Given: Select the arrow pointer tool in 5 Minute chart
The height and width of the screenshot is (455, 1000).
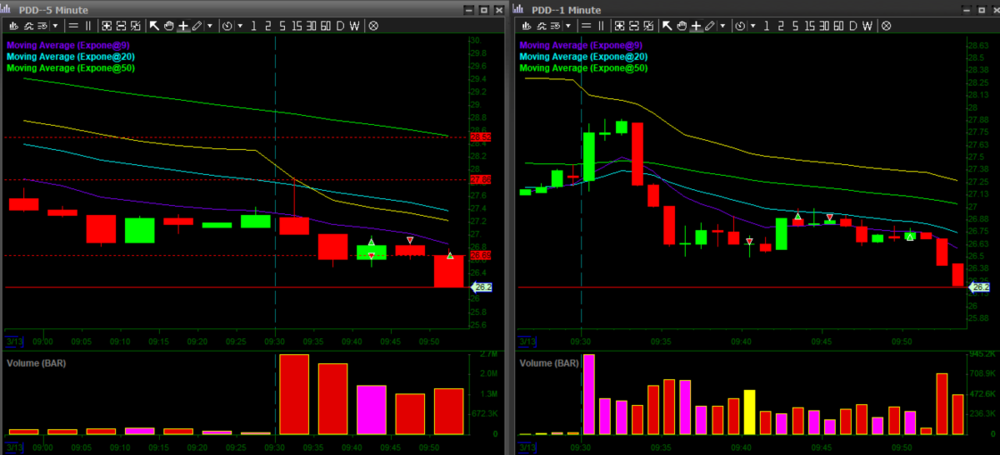Looking at the screenshot, I should pos(154,25).
